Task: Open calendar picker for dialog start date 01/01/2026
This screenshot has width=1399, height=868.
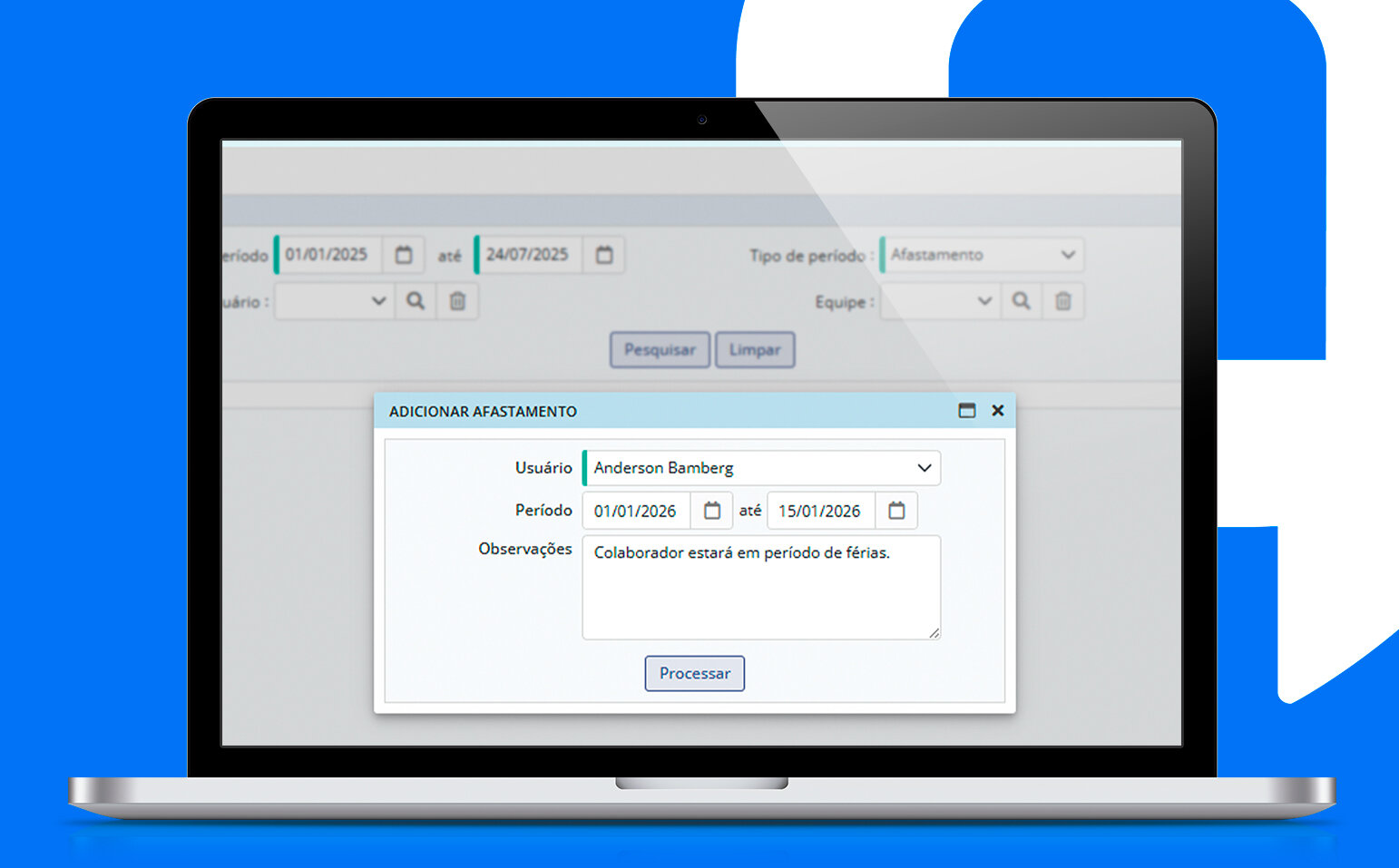Action: click(x=712, y=511)
